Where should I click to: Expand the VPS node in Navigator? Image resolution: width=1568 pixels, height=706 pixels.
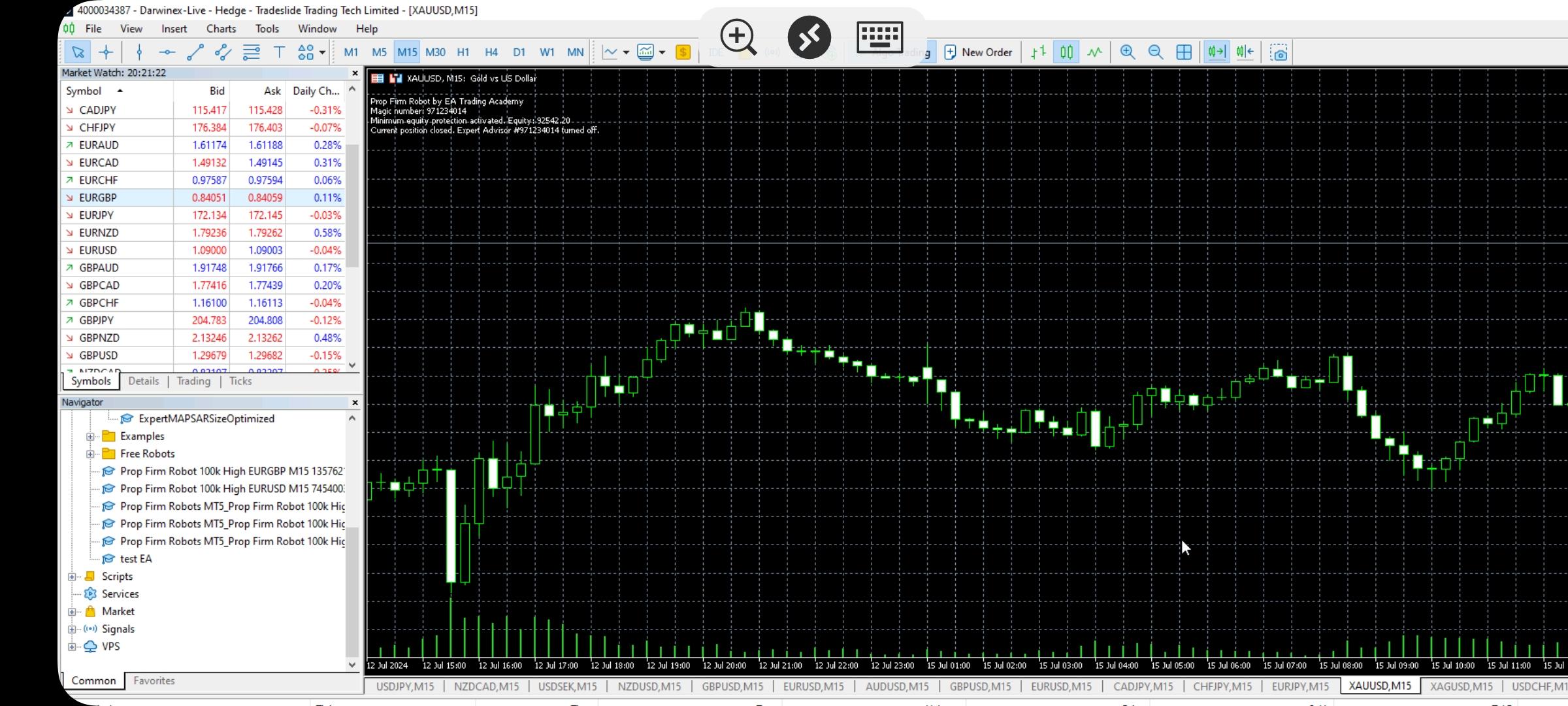click(72, 647)
